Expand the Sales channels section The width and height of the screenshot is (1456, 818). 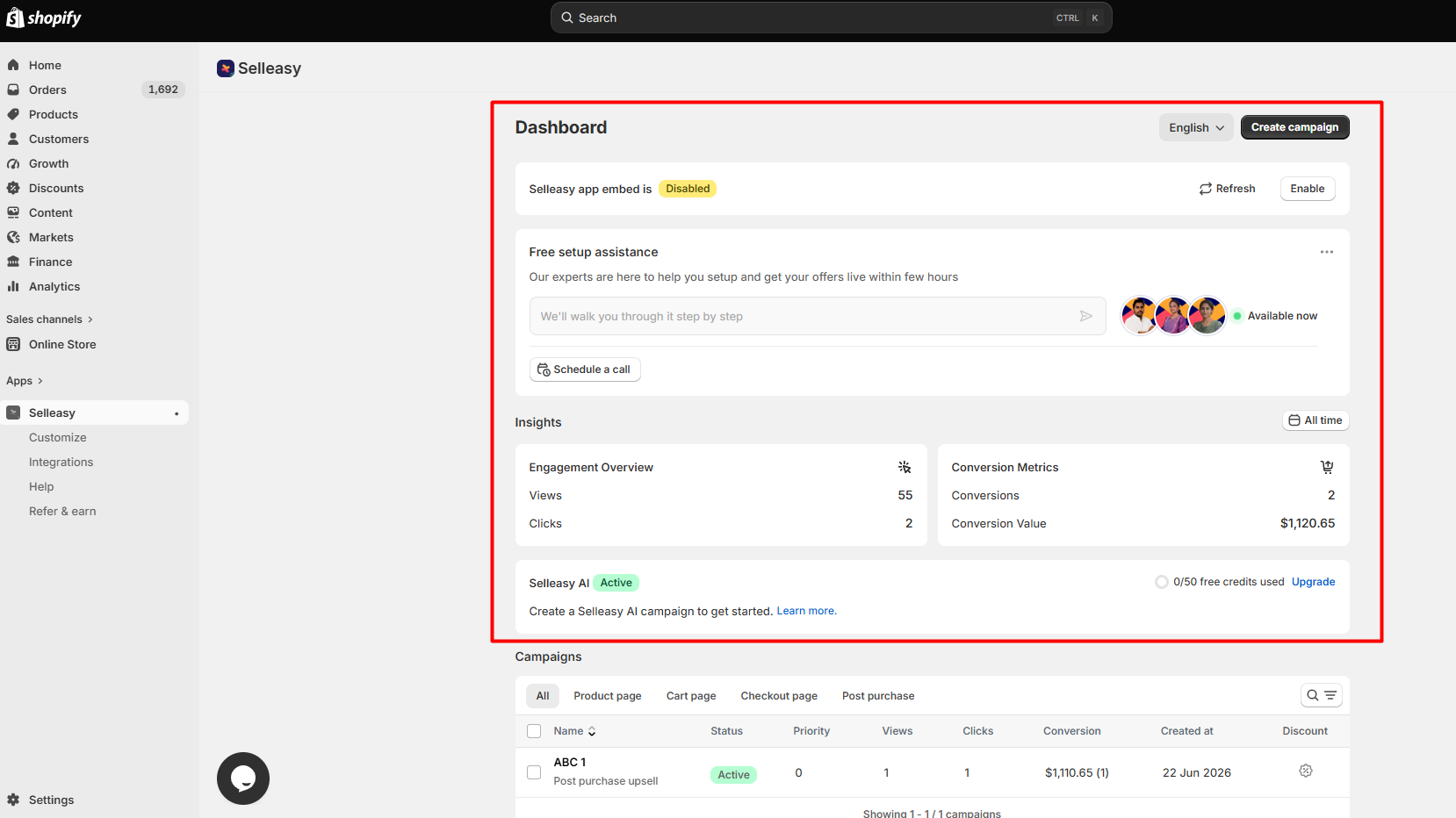coord(49,319)
